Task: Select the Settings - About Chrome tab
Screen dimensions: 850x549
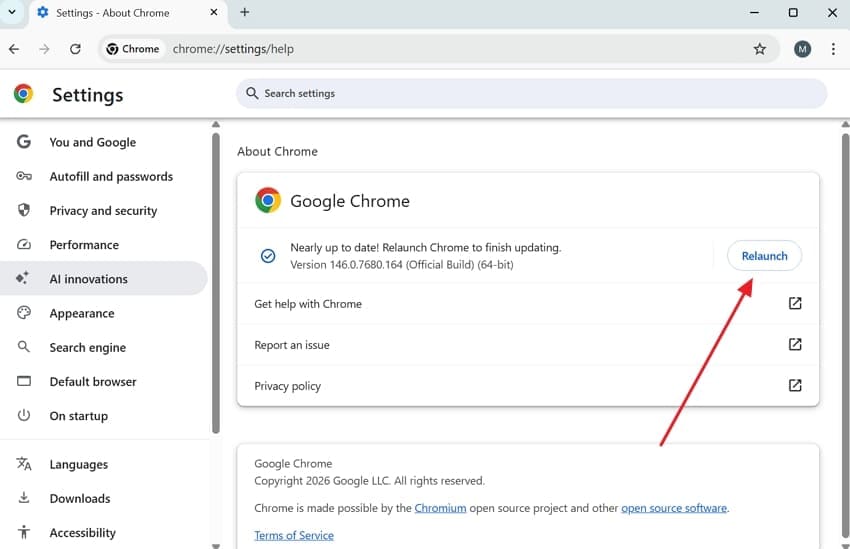Action: pos(129,13)
